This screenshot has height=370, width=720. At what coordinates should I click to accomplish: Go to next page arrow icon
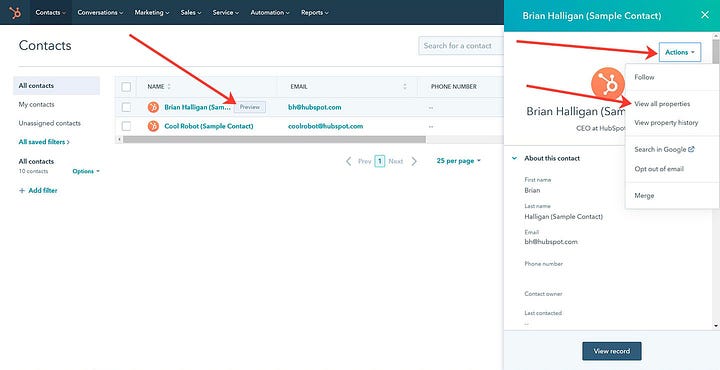414,161
